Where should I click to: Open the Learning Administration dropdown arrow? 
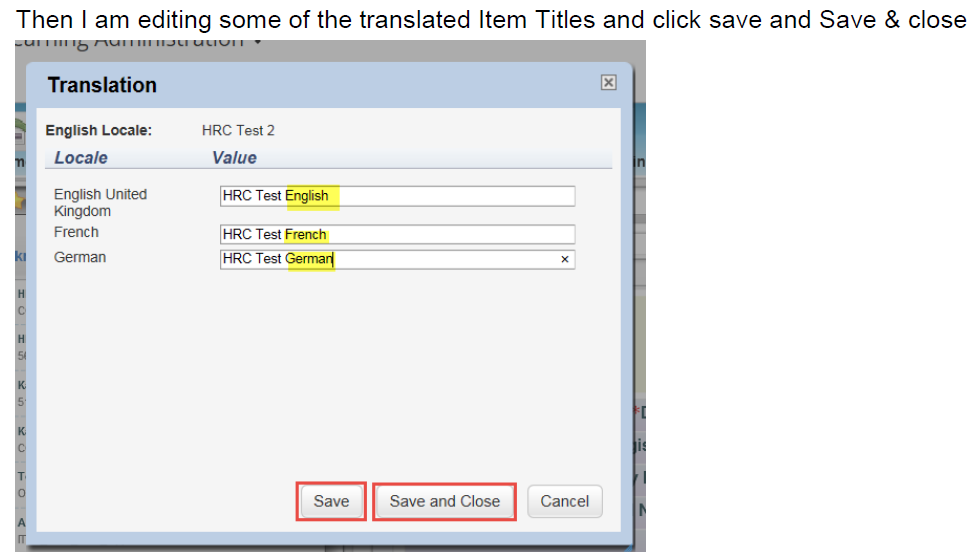click(x=258, y=42)
